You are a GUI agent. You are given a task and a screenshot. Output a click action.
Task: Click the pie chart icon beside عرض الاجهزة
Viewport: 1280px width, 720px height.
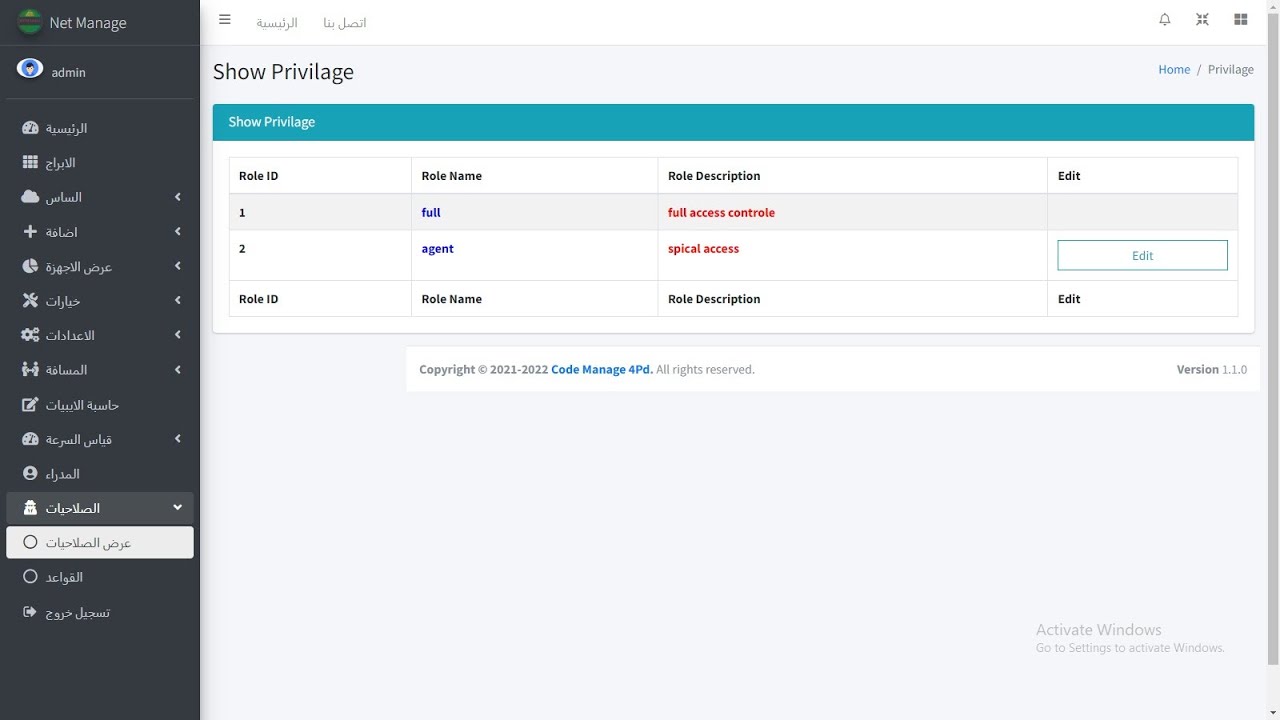[x=30, y=266]
